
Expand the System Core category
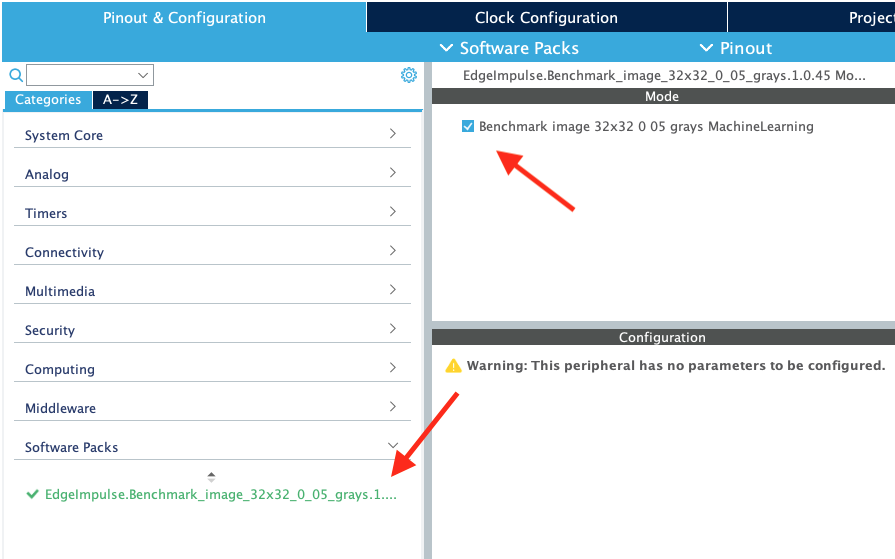pyautogui.click(x=212, y=135)
